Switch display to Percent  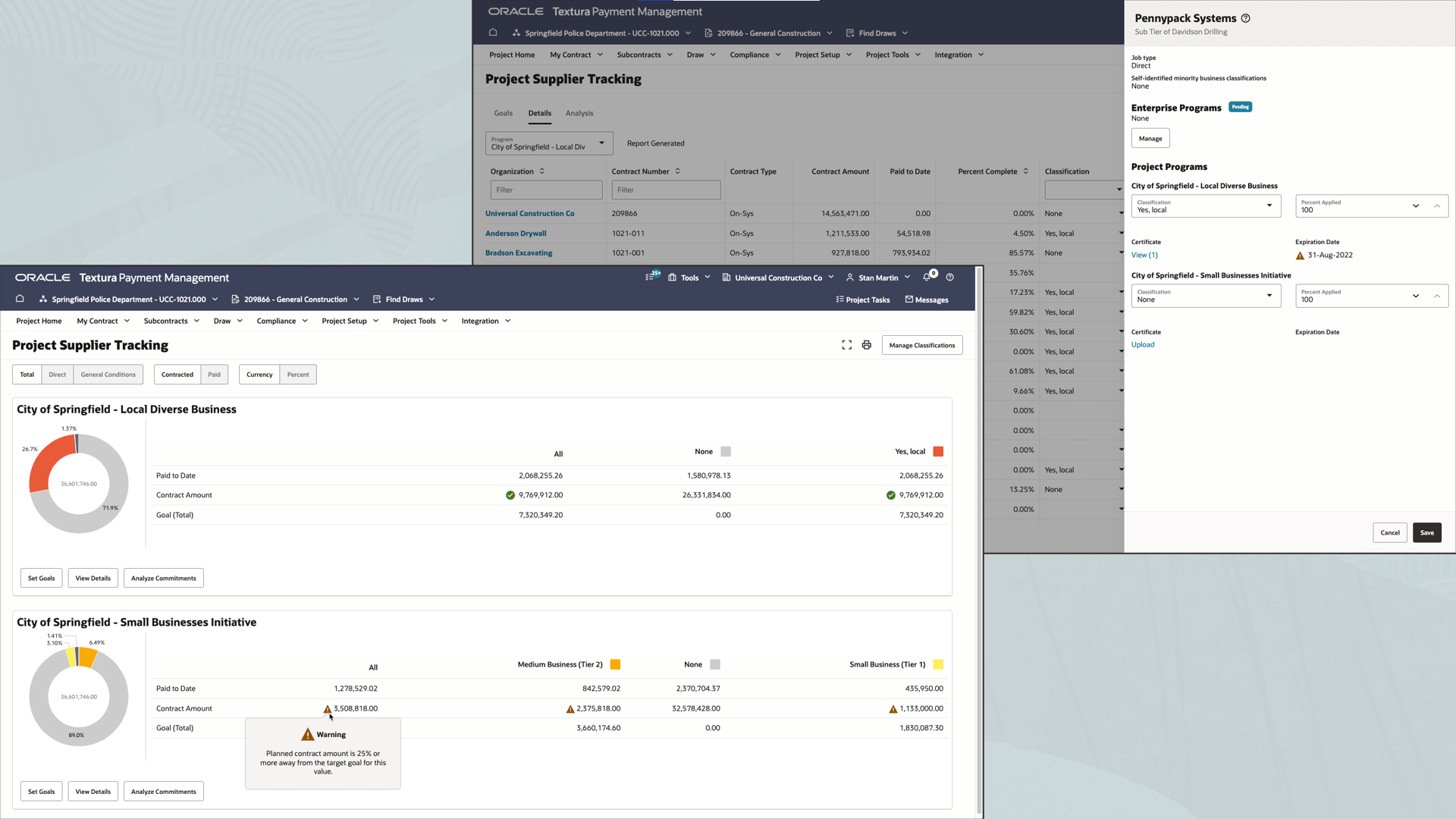[298, 375]
